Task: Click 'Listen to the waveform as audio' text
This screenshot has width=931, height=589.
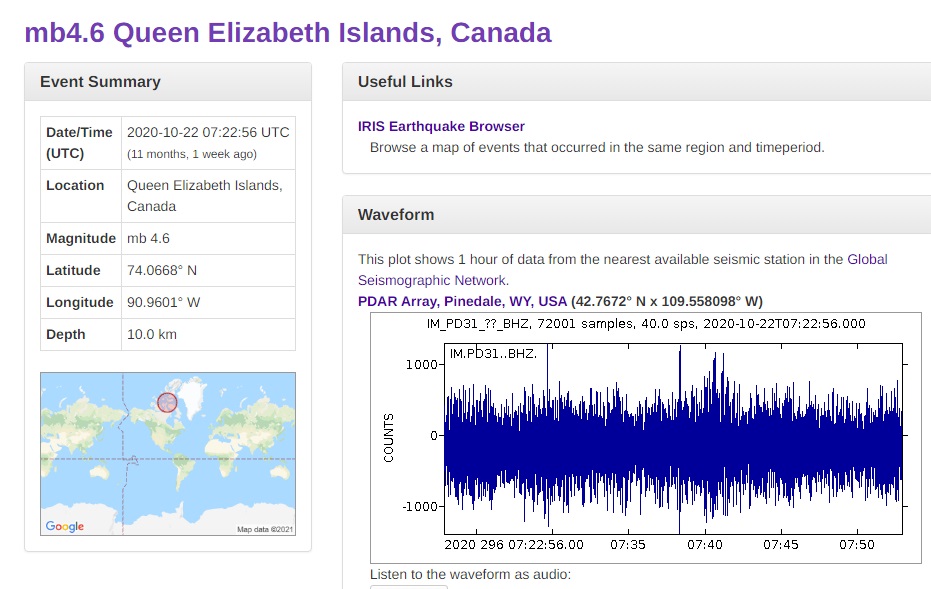Action: pyautogui.click(x=470, y=575)
